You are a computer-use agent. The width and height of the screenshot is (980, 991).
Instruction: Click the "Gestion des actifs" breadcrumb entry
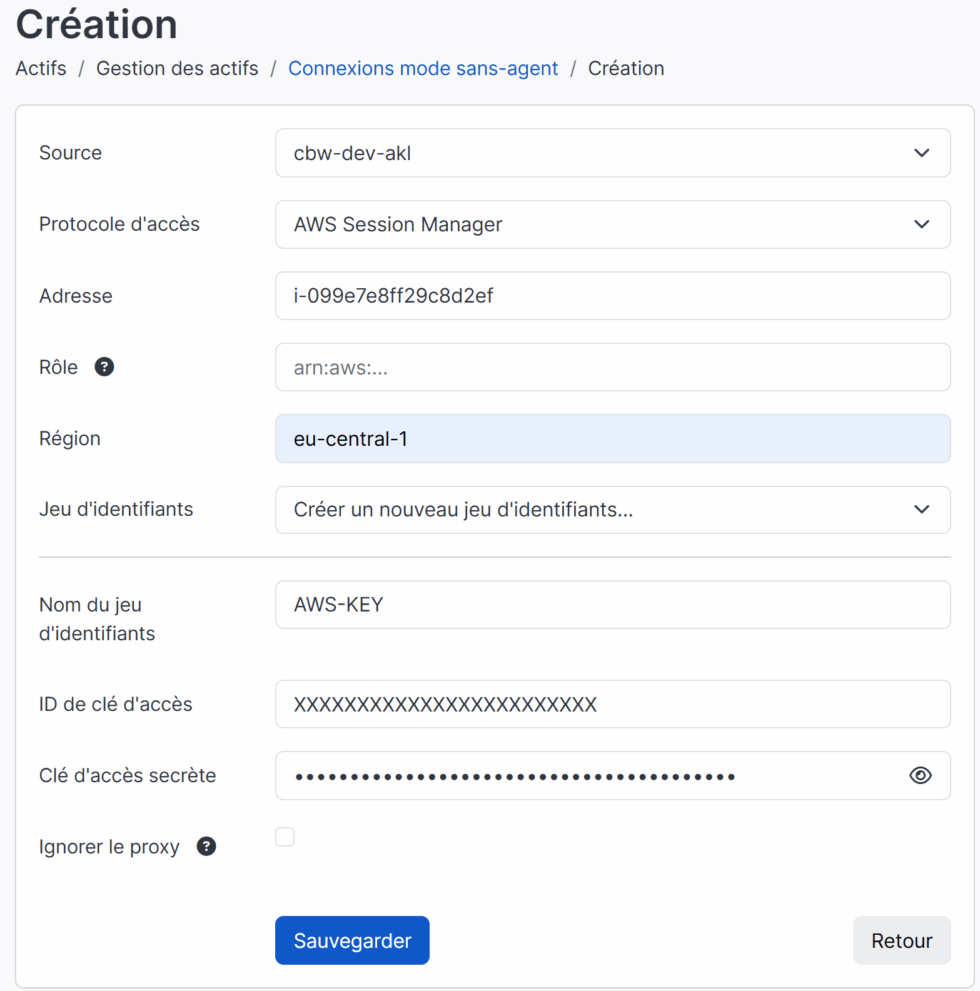[177, 68]
